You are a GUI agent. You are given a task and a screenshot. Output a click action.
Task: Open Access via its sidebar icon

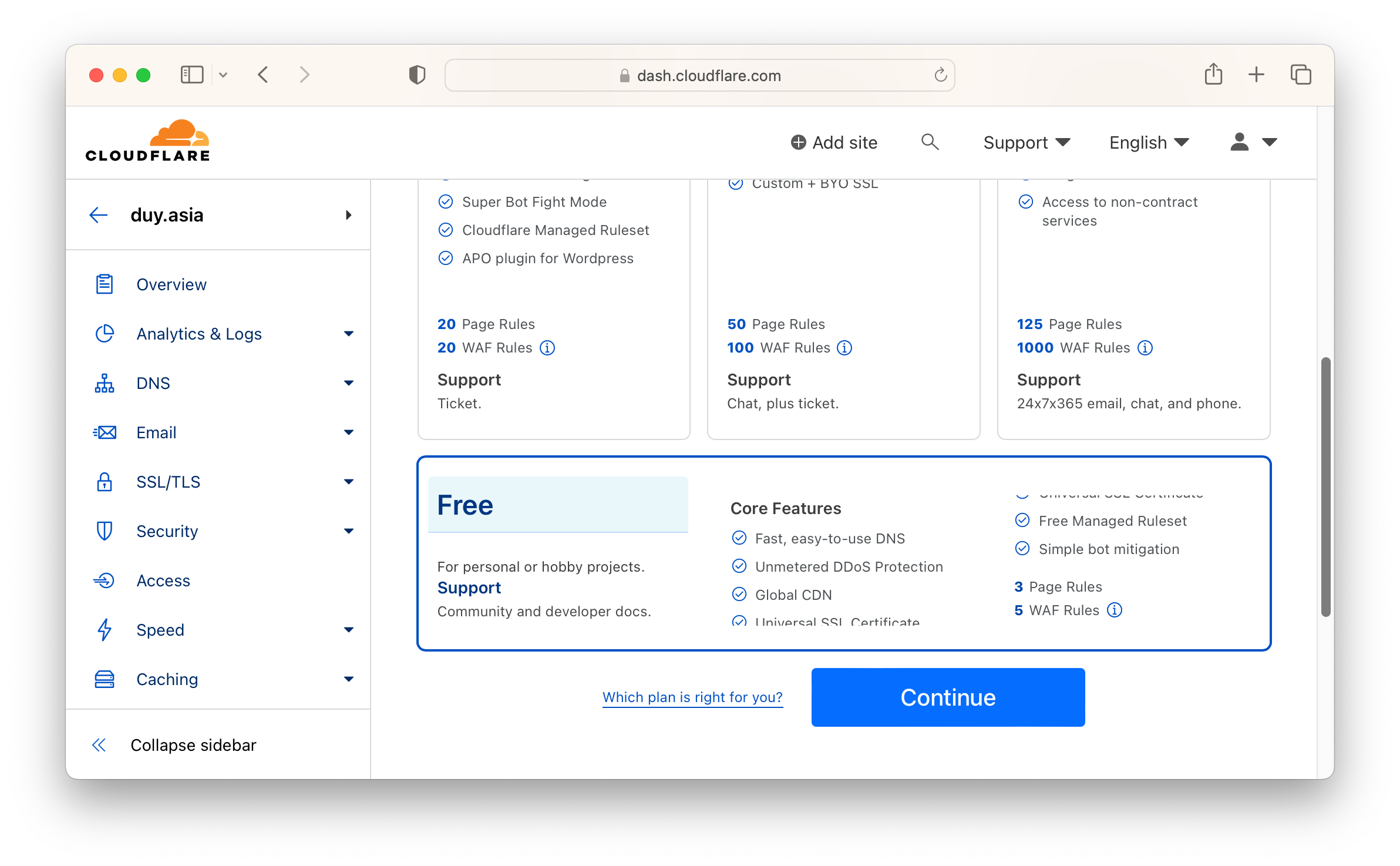pyautogui.click(x=104, y=580)
